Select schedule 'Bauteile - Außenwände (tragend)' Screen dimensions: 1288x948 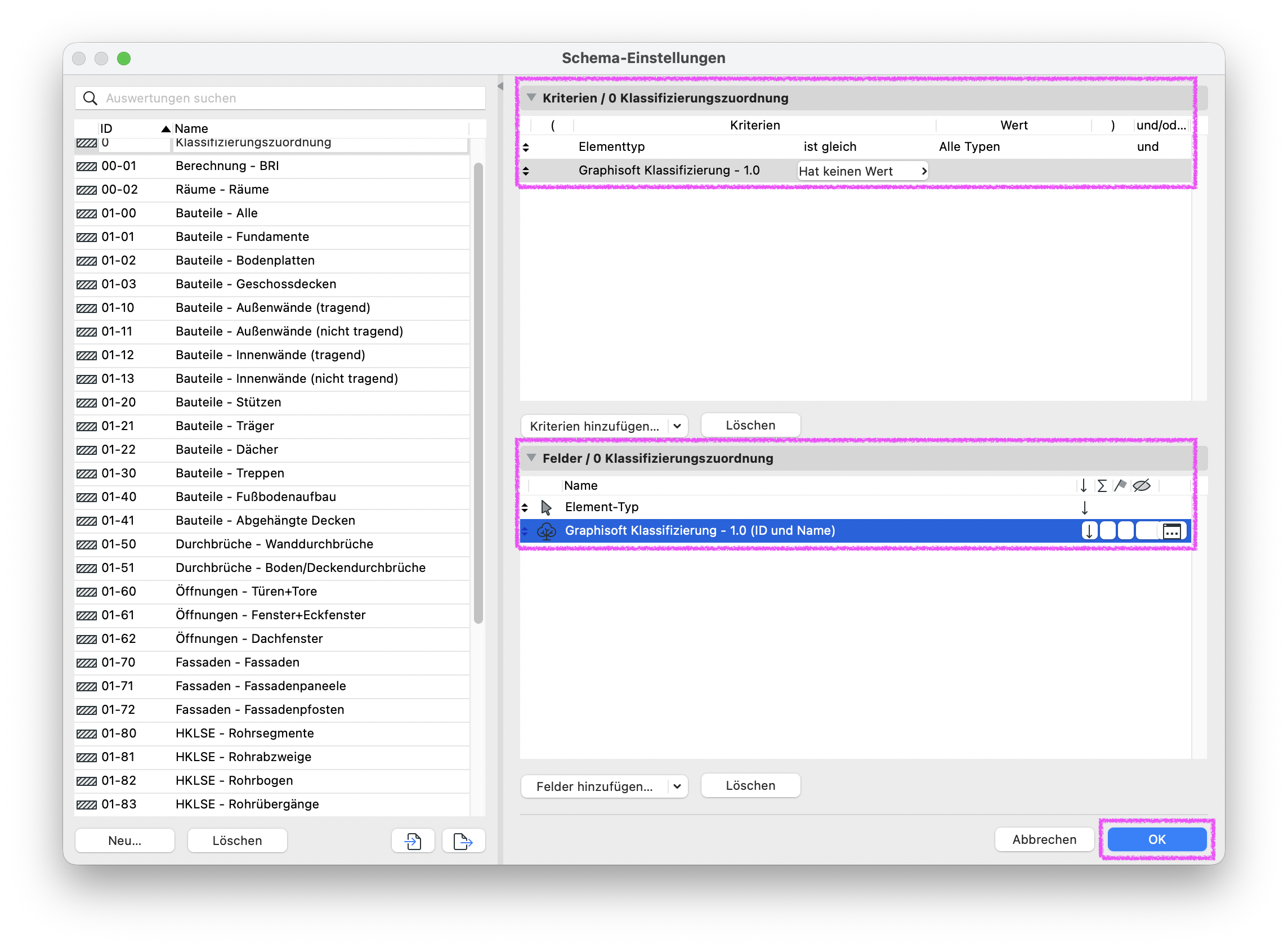[272, 307]
